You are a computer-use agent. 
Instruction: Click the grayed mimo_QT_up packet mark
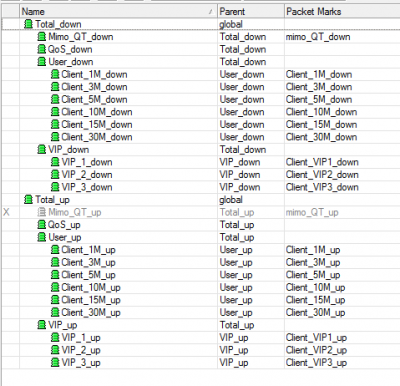point(312,212)
